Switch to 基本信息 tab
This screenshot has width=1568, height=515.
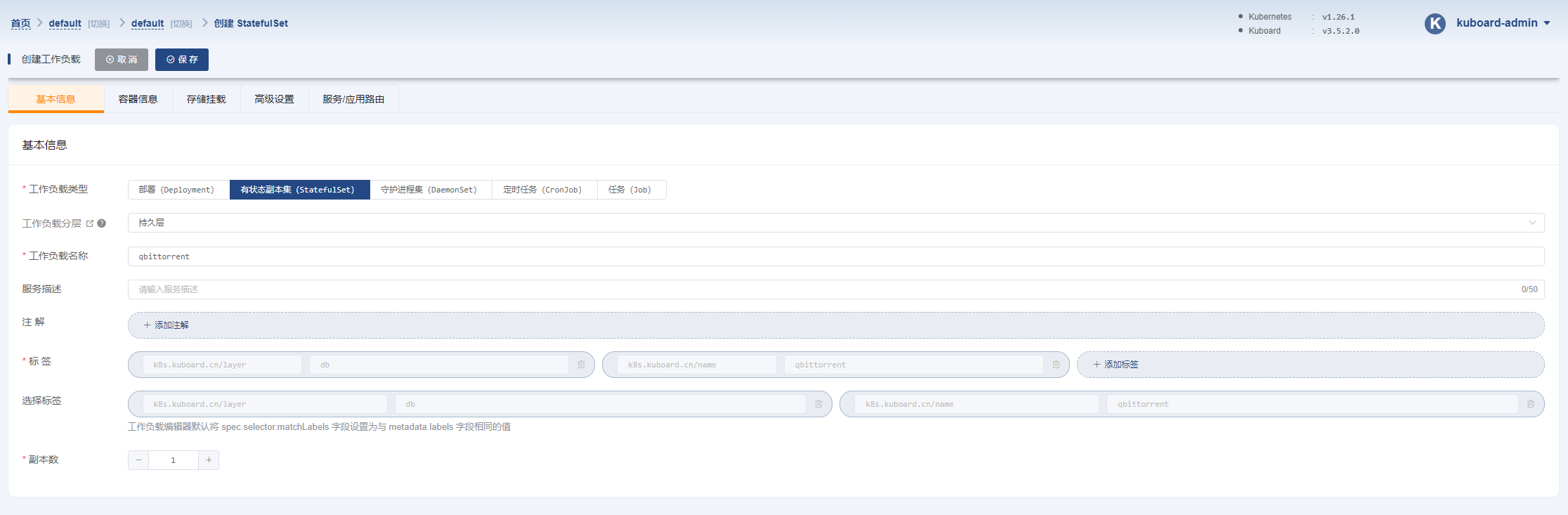[x=55, y=99]
